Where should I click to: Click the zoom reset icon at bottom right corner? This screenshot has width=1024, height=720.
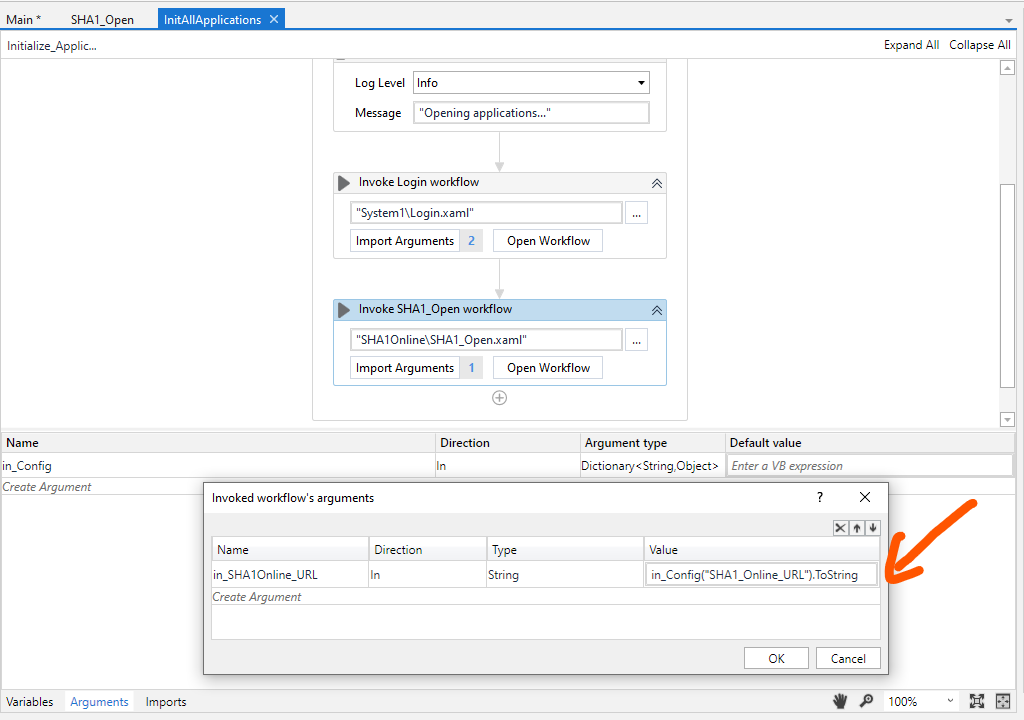pyautogui.click(x=1002, y=701)
